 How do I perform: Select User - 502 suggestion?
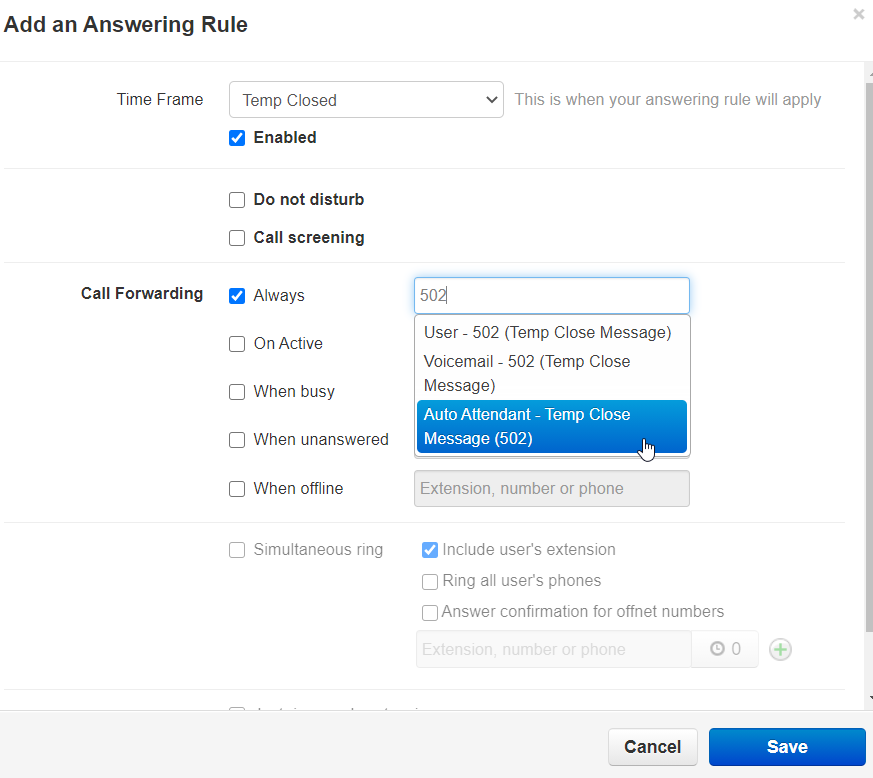pyautogui.click(x=547, y=332)
